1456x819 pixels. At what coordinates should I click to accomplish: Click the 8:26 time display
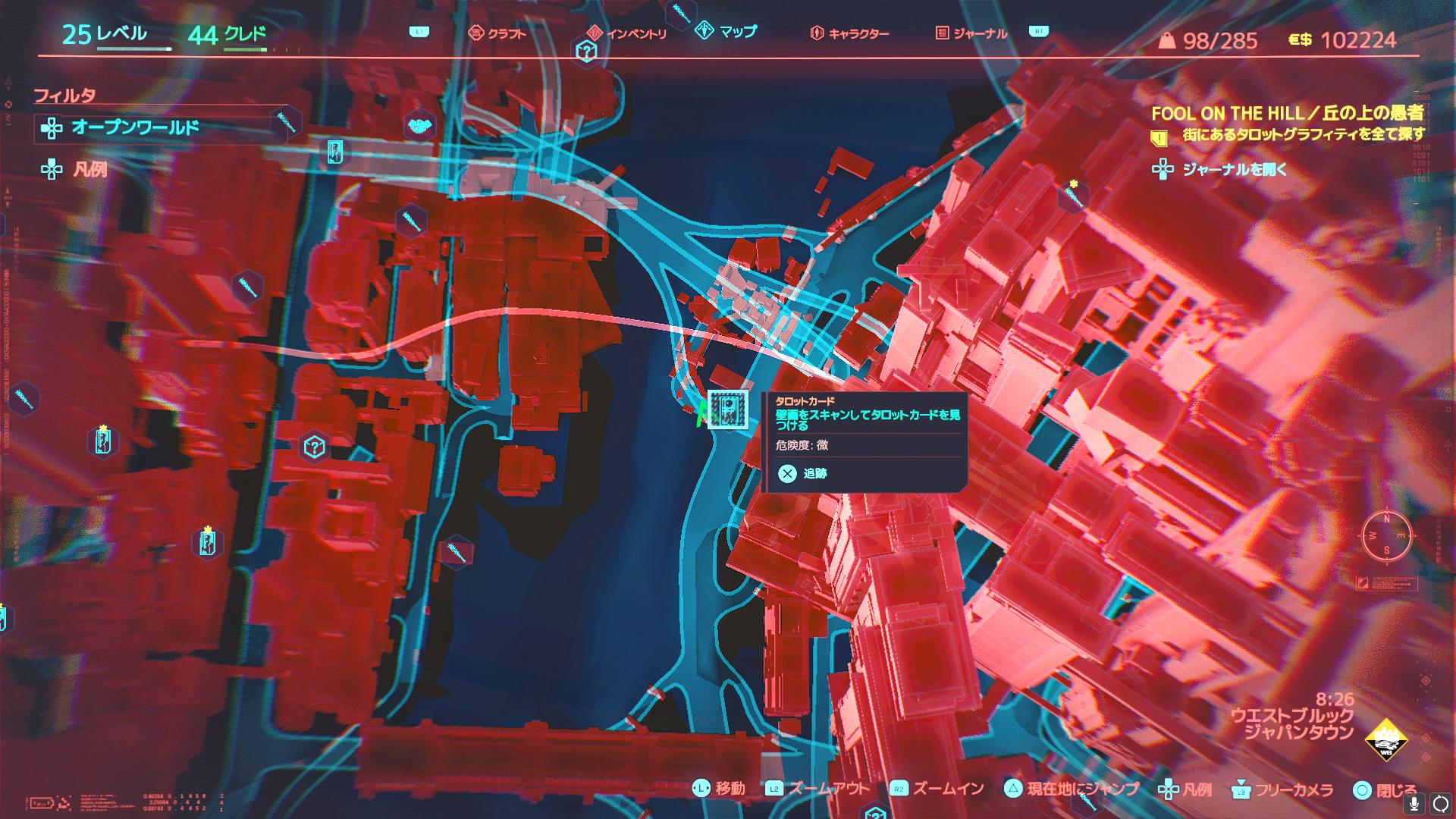tap(1335, 698)
